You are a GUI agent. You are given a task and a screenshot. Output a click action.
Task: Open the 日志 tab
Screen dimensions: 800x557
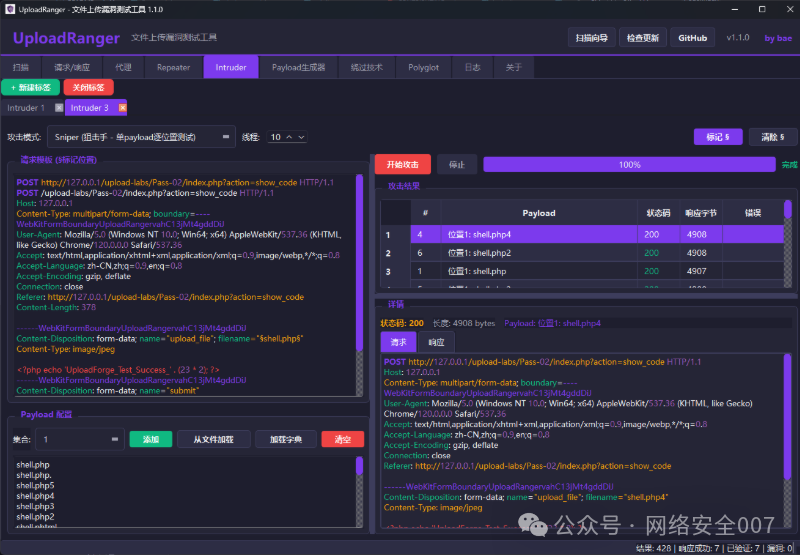click(x=472, y=67)
